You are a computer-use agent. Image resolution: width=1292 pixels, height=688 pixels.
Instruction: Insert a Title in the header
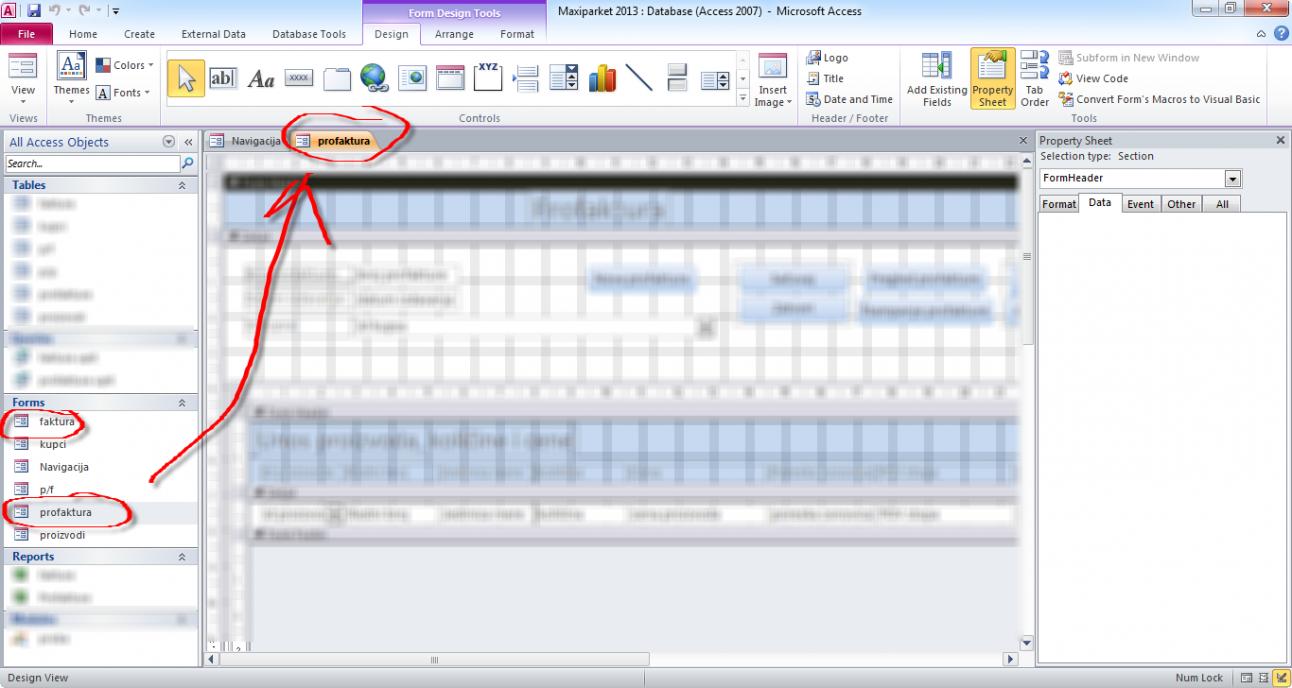coord(825,78)
